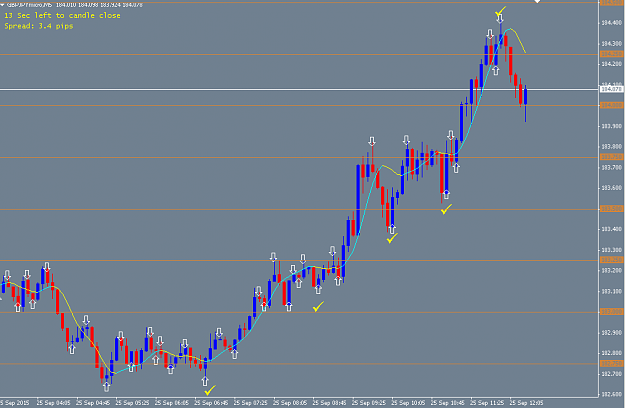The image size is (625, 408).
Task: Click the 184.300 price scale value
Action: pyautogui.click(x=611, y=43)
